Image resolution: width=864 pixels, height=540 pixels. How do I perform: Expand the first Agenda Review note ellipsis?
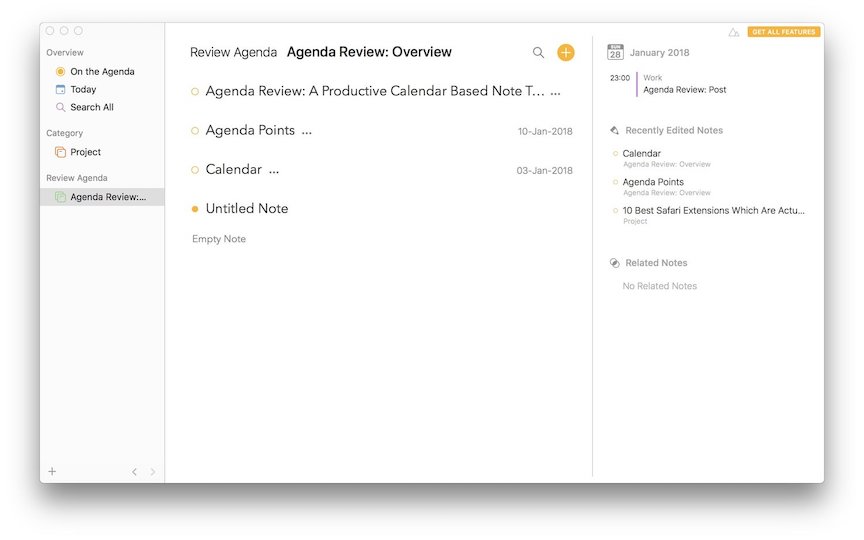(555, 92)
